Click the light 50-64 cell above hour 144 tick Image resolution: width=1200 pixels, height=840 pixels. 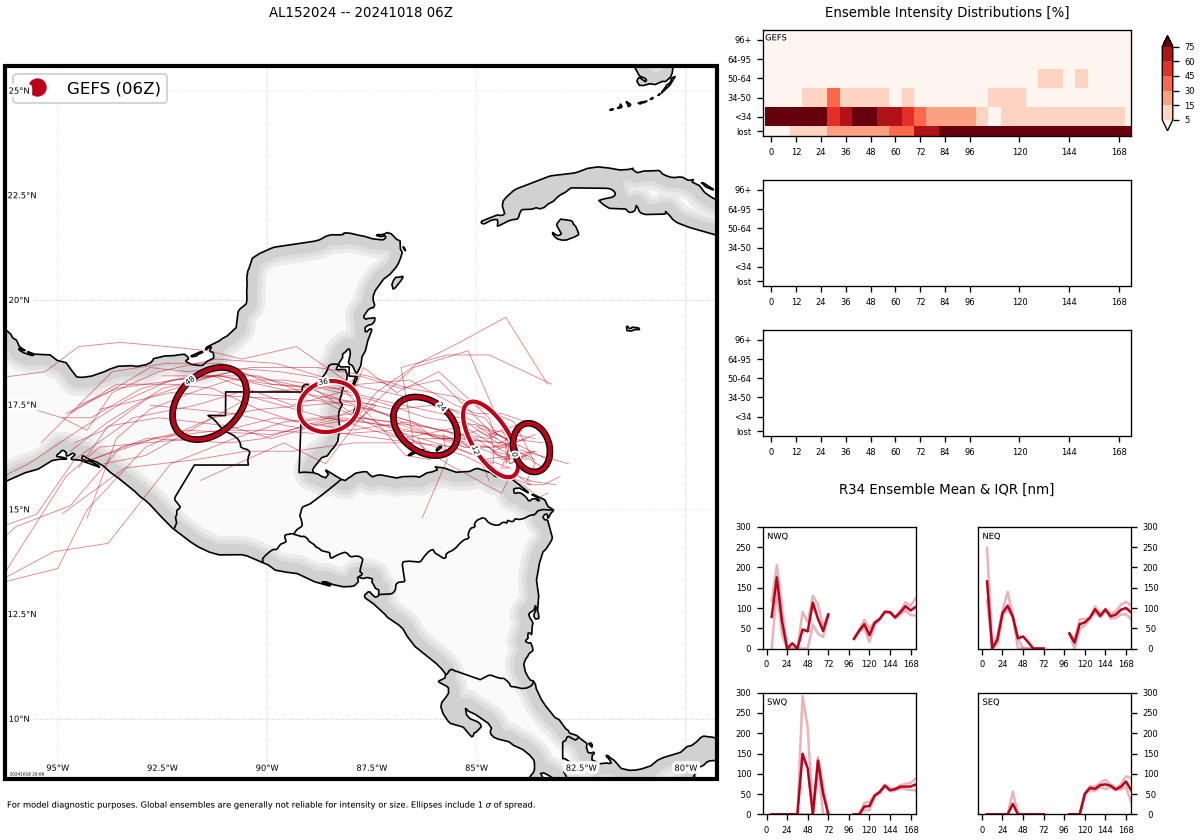click(1081, 78)
